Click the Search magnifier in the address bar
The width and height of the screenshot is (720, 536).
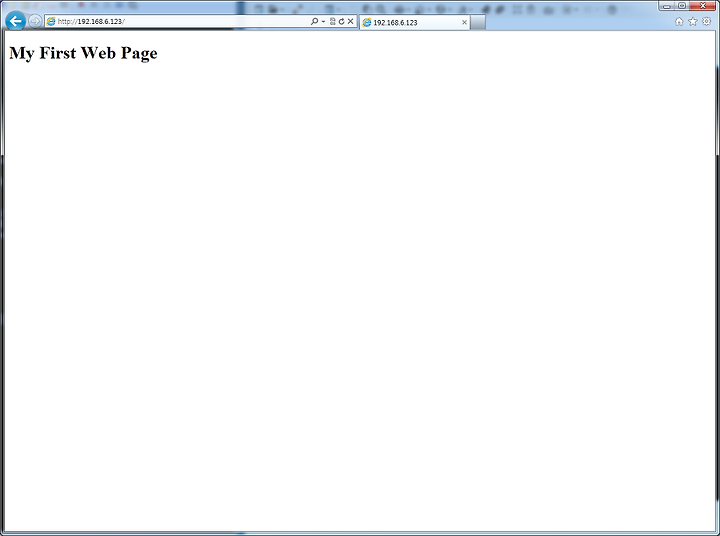point(315,21)
